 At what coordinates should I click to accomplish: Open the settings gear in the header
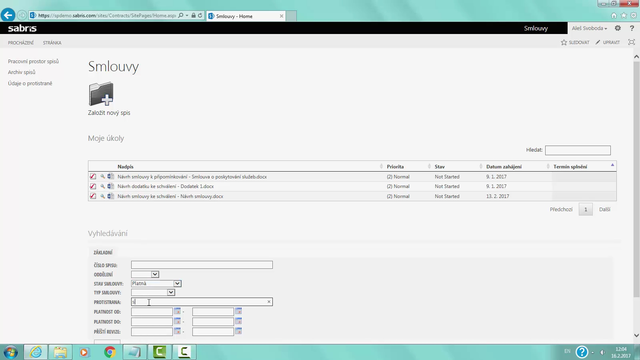pos(618,28)
